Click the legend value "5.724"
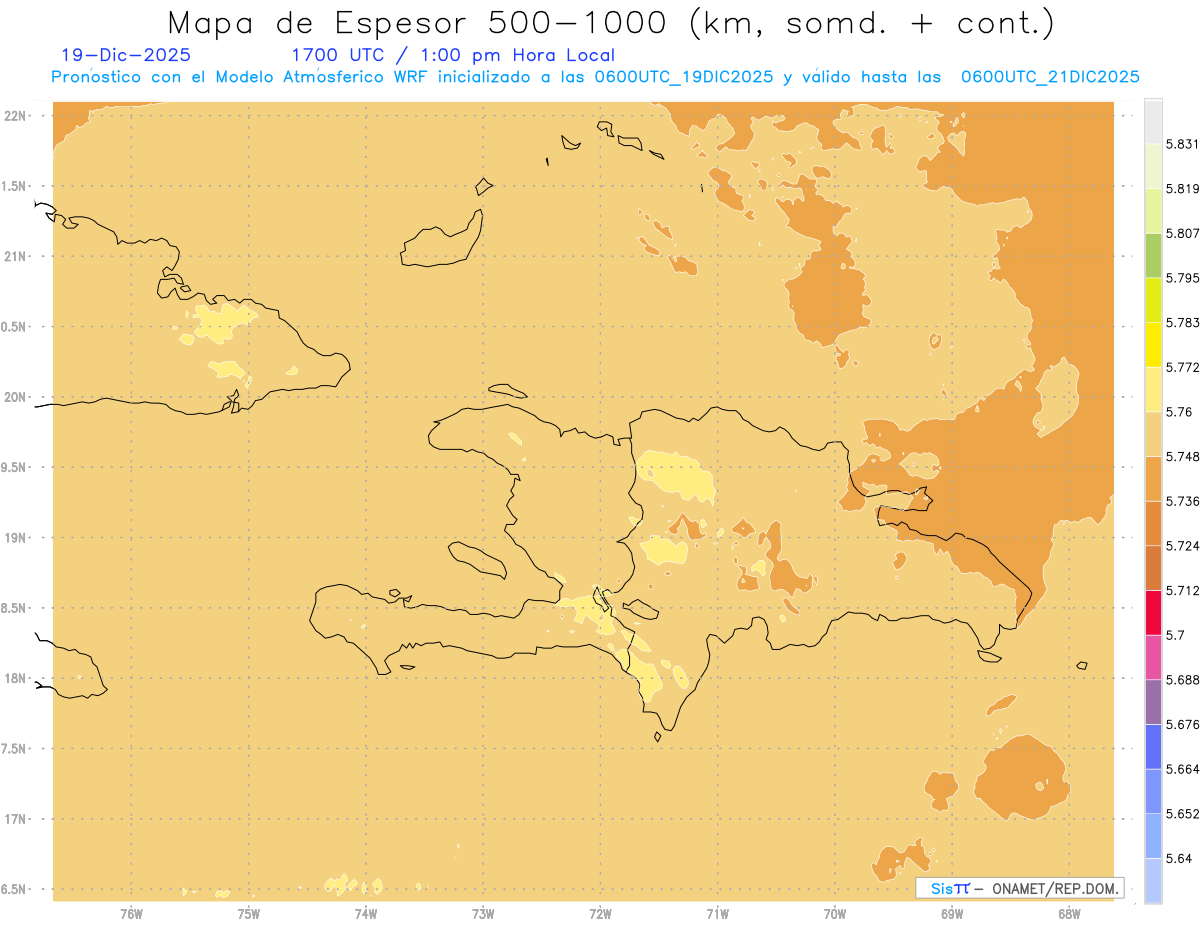This screenshot has height=927, width=1200. [1182, 546]
